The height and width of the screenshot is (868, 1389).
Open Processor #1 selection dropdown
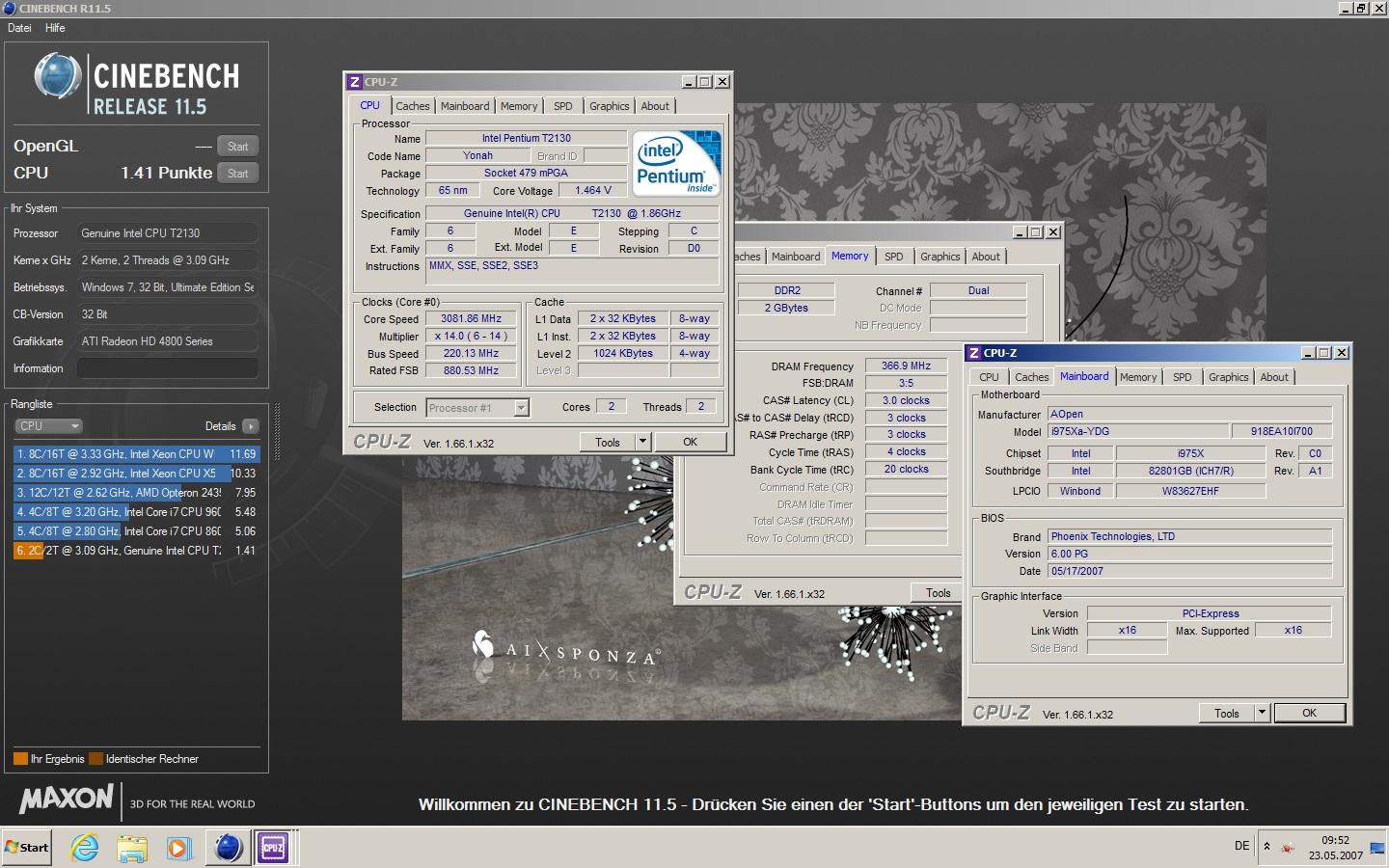pos(477,408)
